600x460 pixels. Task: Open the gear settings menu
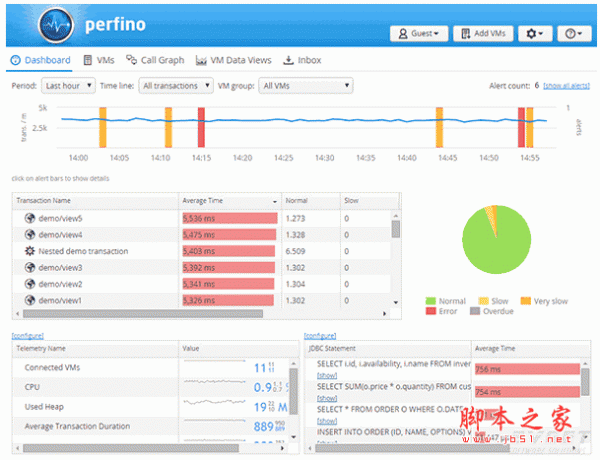coord(535,34)
